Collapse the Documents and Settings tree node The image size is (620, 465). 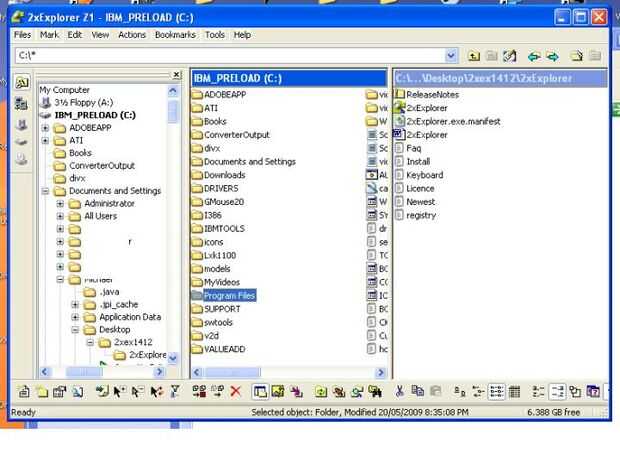tap(45, 191)
